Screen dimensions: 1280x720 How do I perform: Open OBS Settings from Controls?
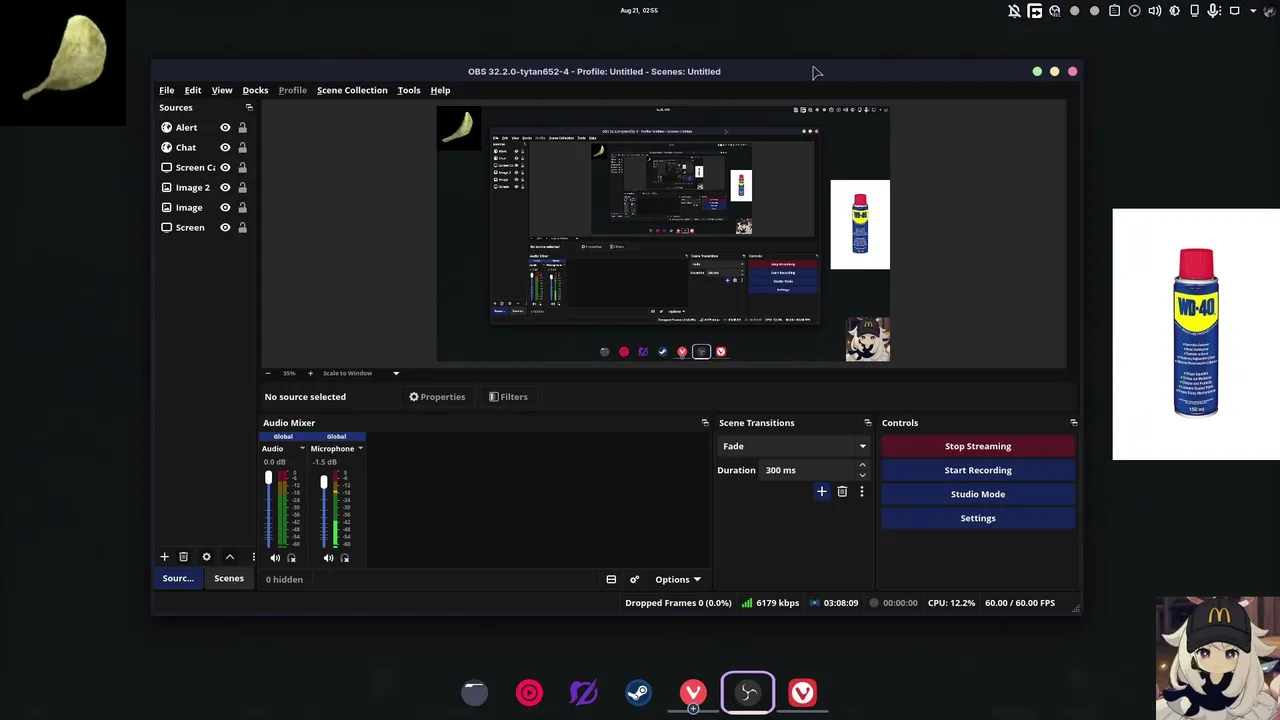978,518
